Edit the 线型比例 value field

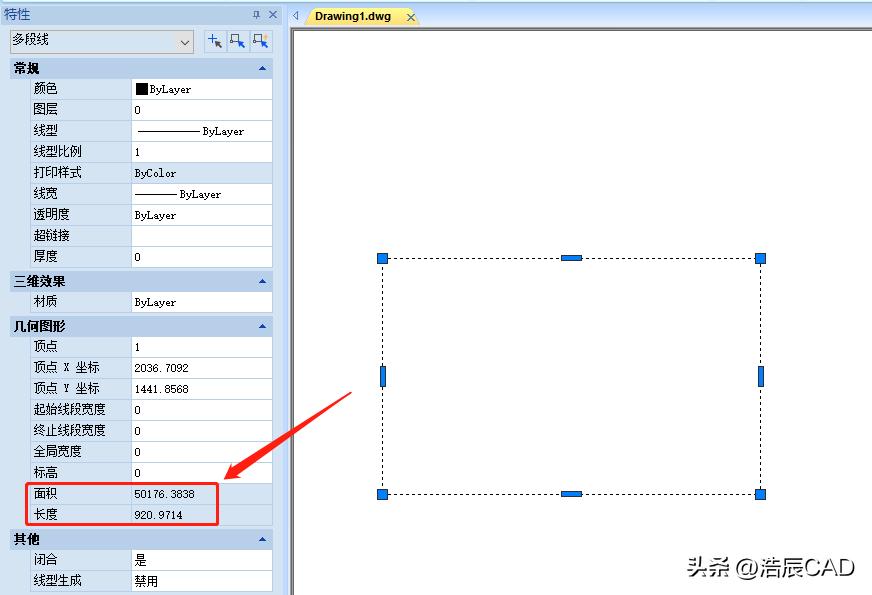coord(200,151)
